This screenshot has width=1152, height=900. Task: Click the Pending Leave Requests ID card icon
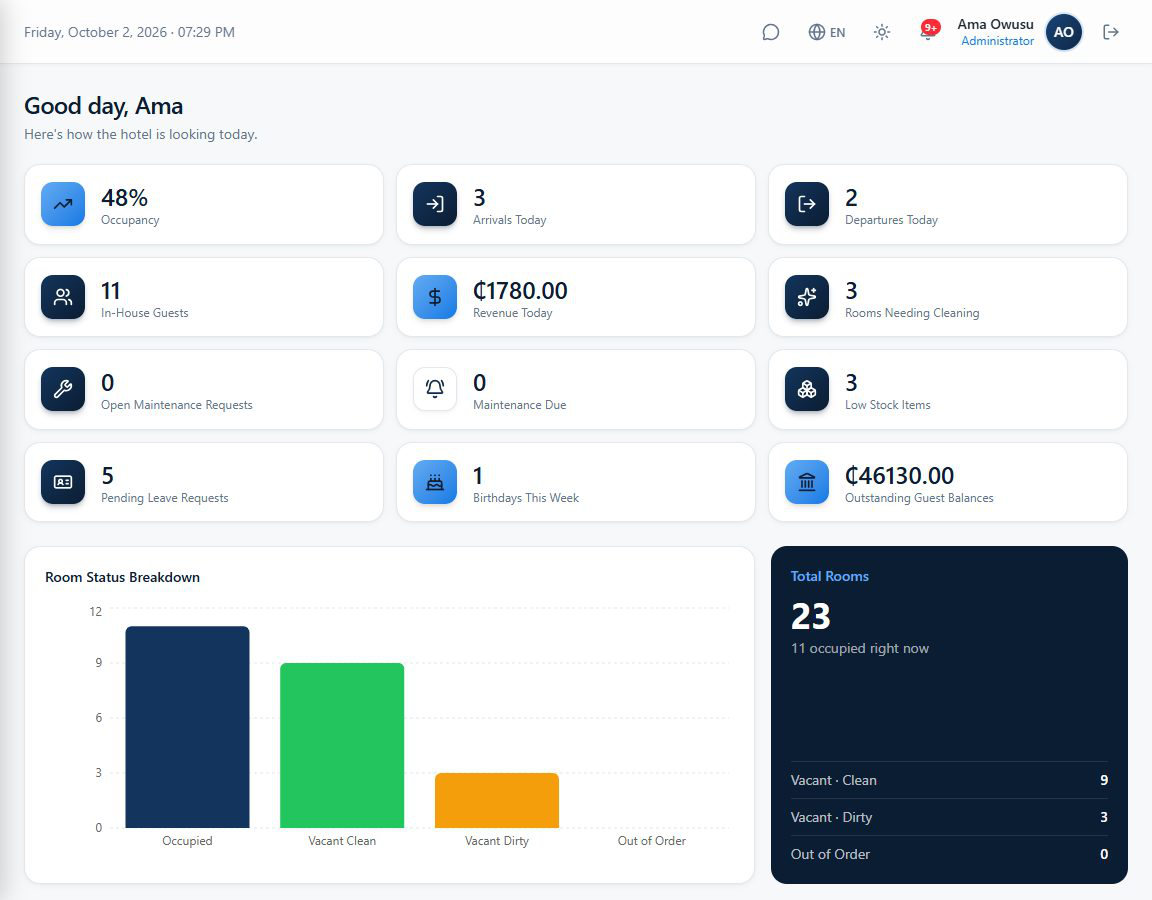pos(63,482)
